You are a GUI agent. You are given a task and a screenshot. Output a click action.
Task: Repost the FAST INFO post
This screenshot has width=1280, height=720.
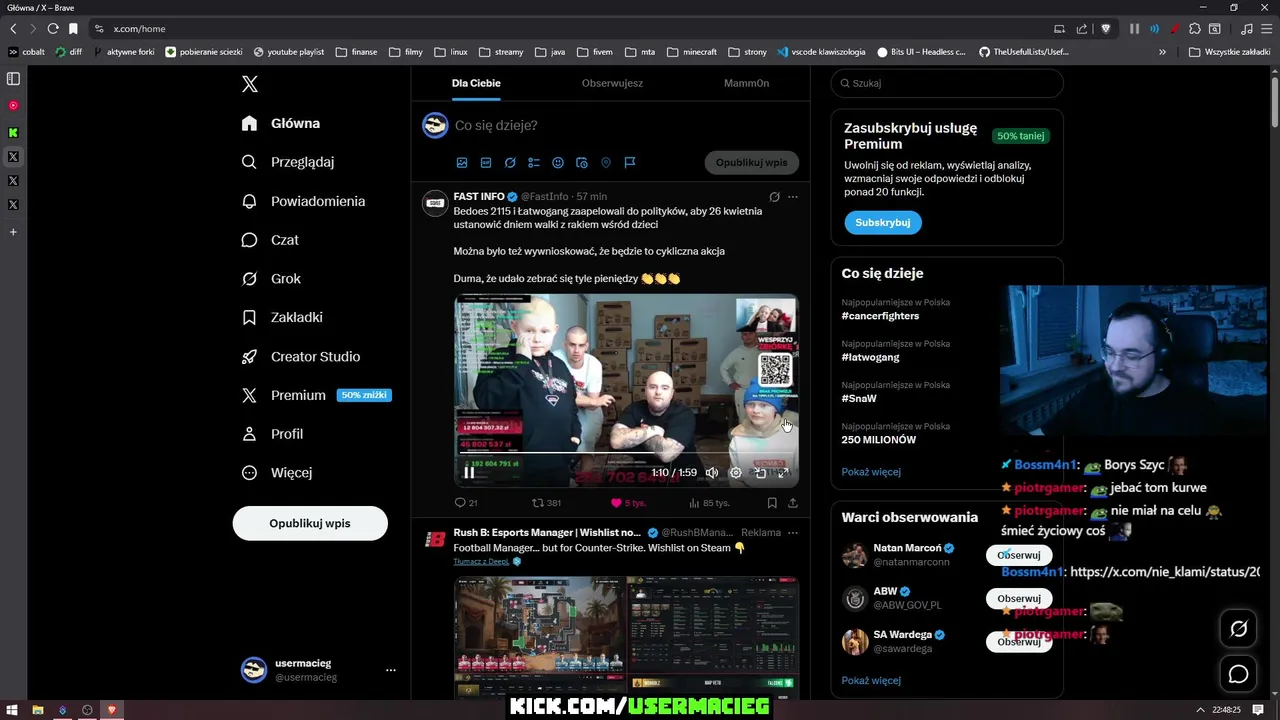546,503
